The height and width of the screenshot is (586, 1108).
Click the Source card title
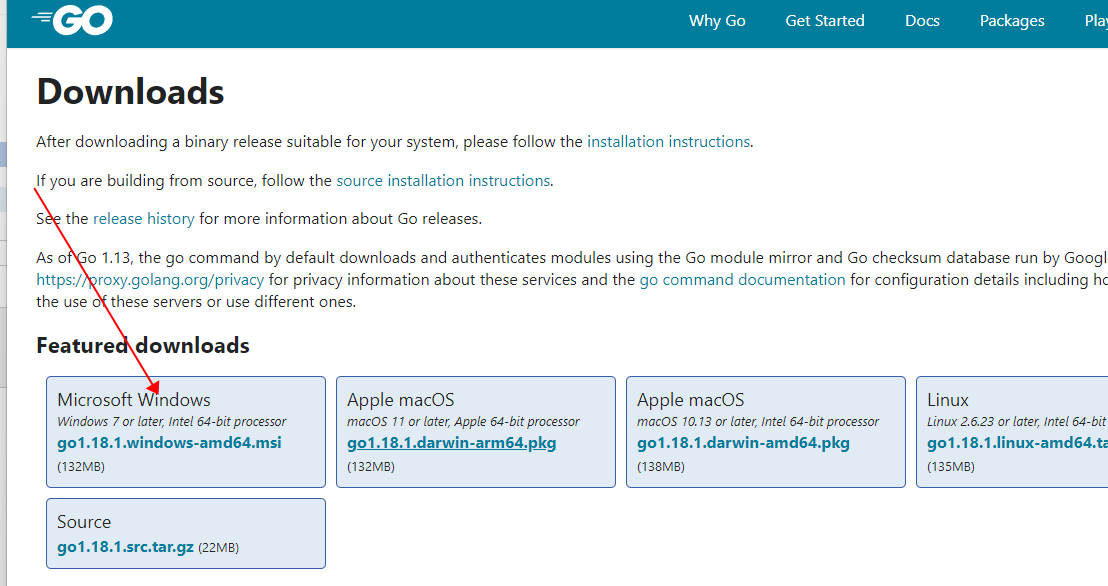pos(84,522)
